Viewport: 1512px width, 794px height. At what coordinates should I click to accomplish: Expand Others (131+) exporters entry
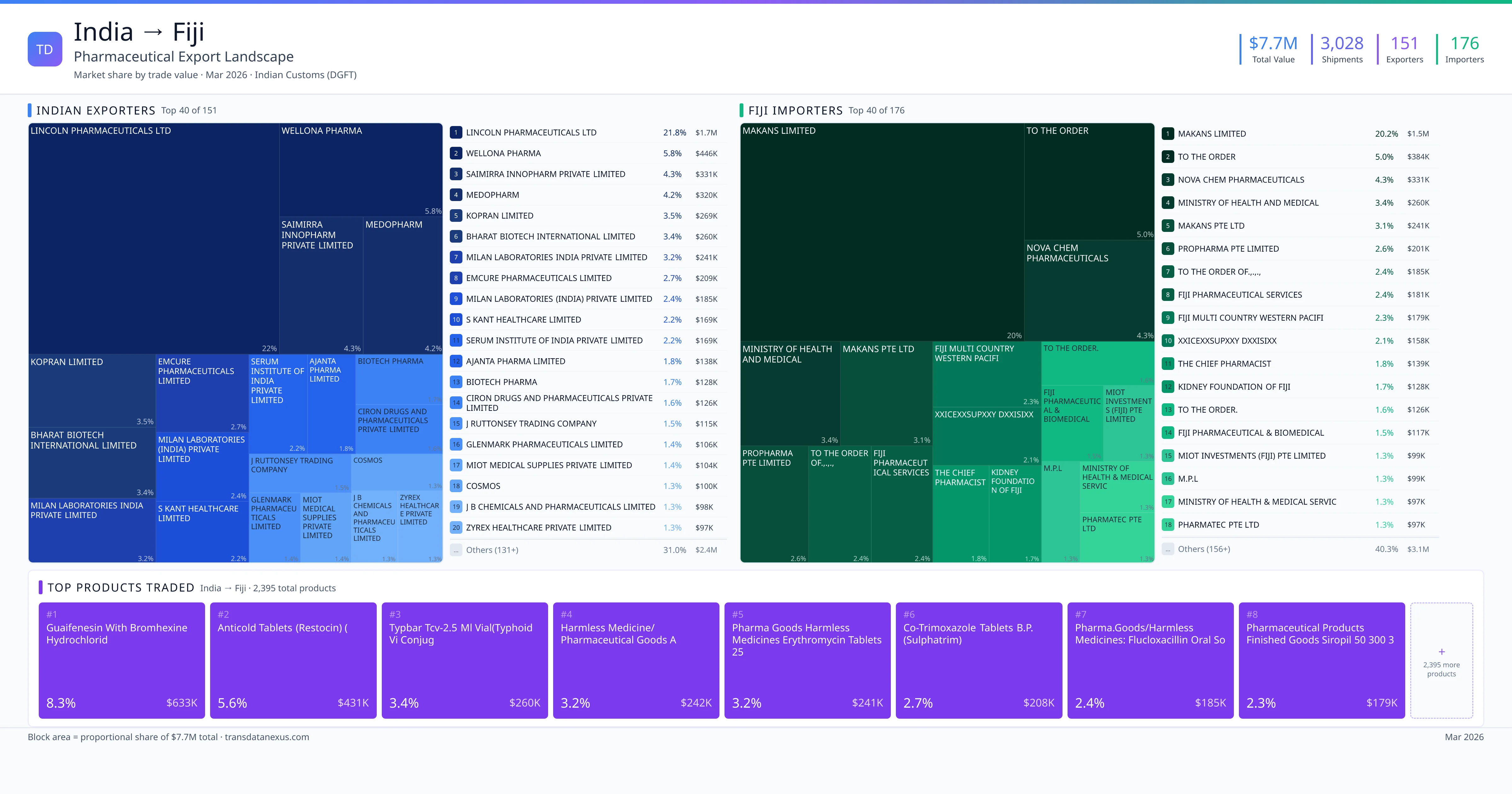click(x=492, y=550)
